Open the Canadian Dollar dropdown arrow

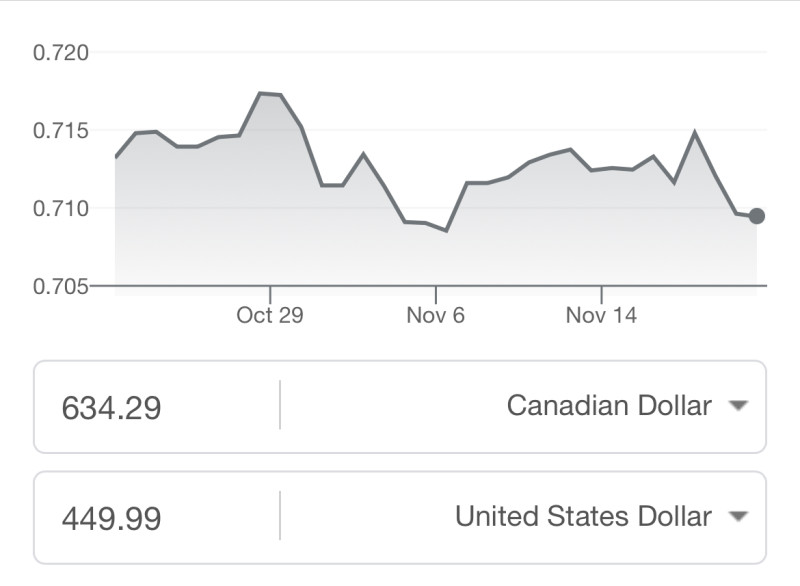(x=738, y=406)
